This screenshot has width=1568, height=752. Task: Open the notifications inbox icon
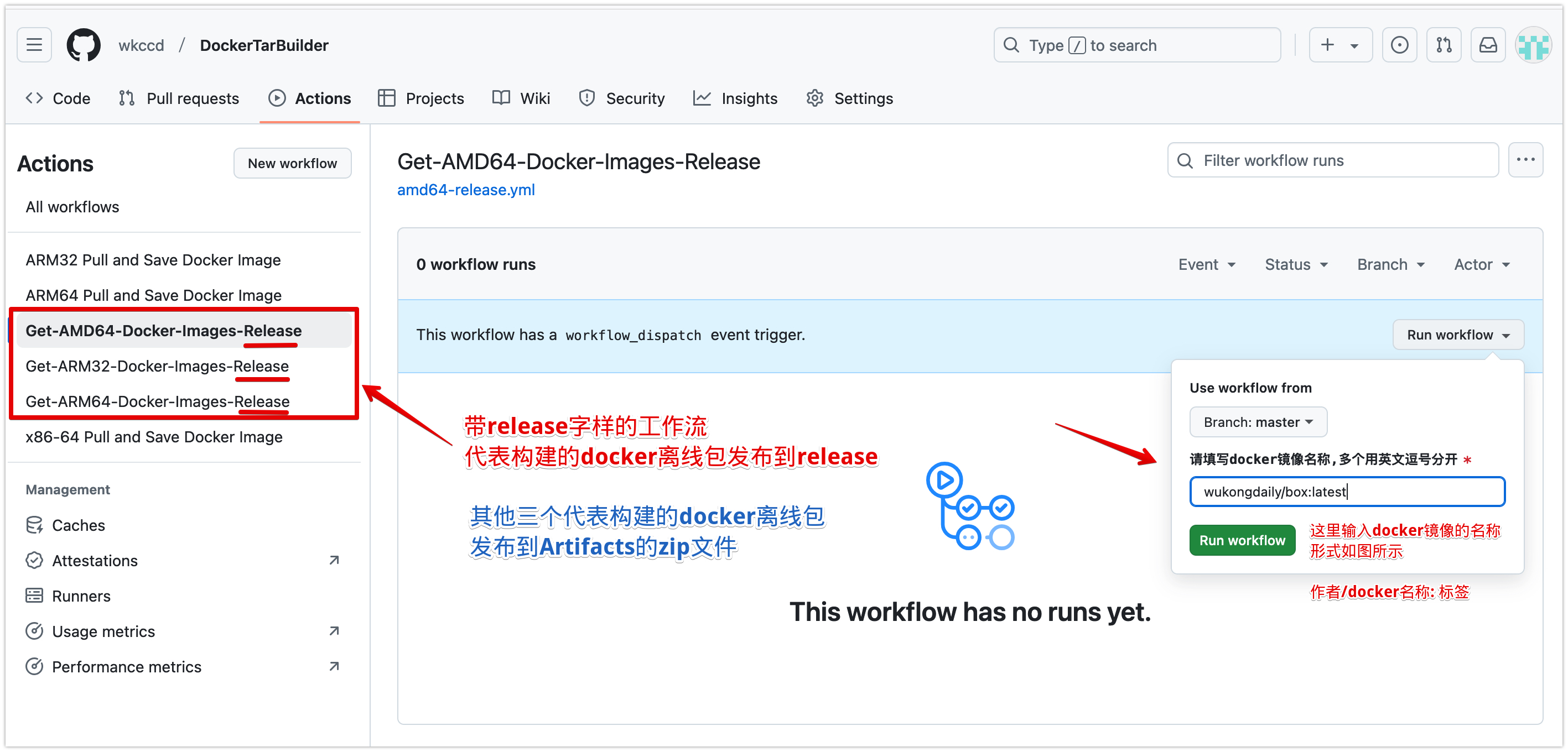pyautogui.click(x=1488, y=45)
